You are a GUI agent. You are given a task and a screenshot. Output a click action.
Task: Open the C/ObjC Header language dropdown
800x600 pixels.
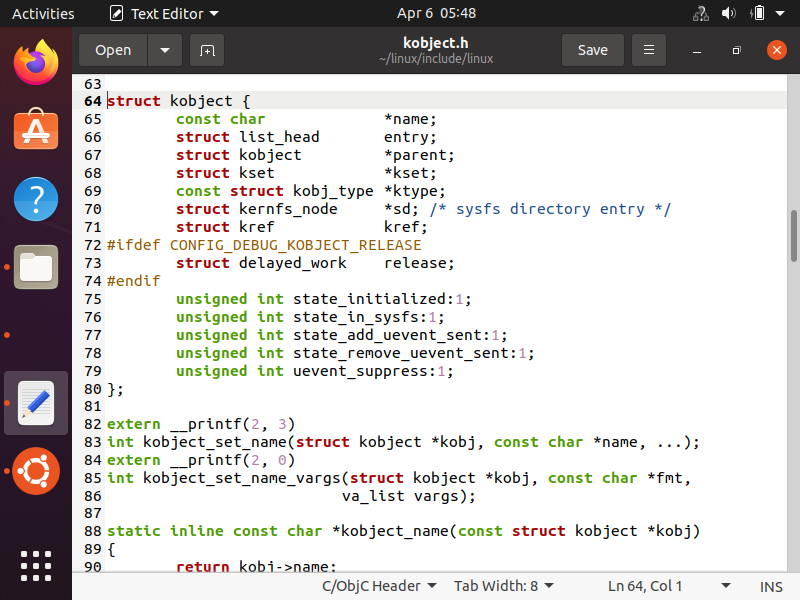coord(378,586)
